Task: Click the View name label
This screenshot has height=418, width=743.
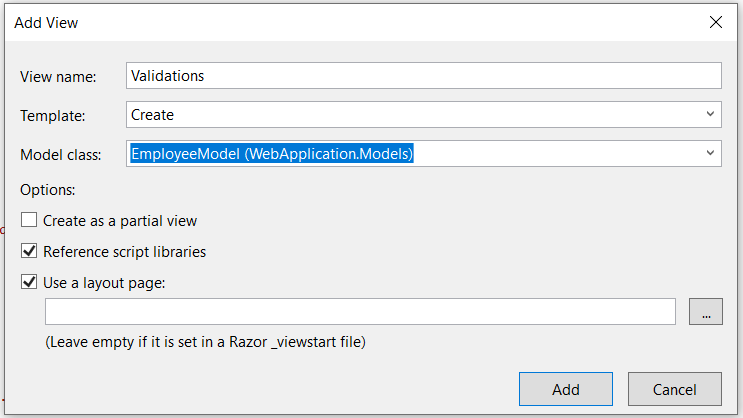Action: (x=58, y=77)
